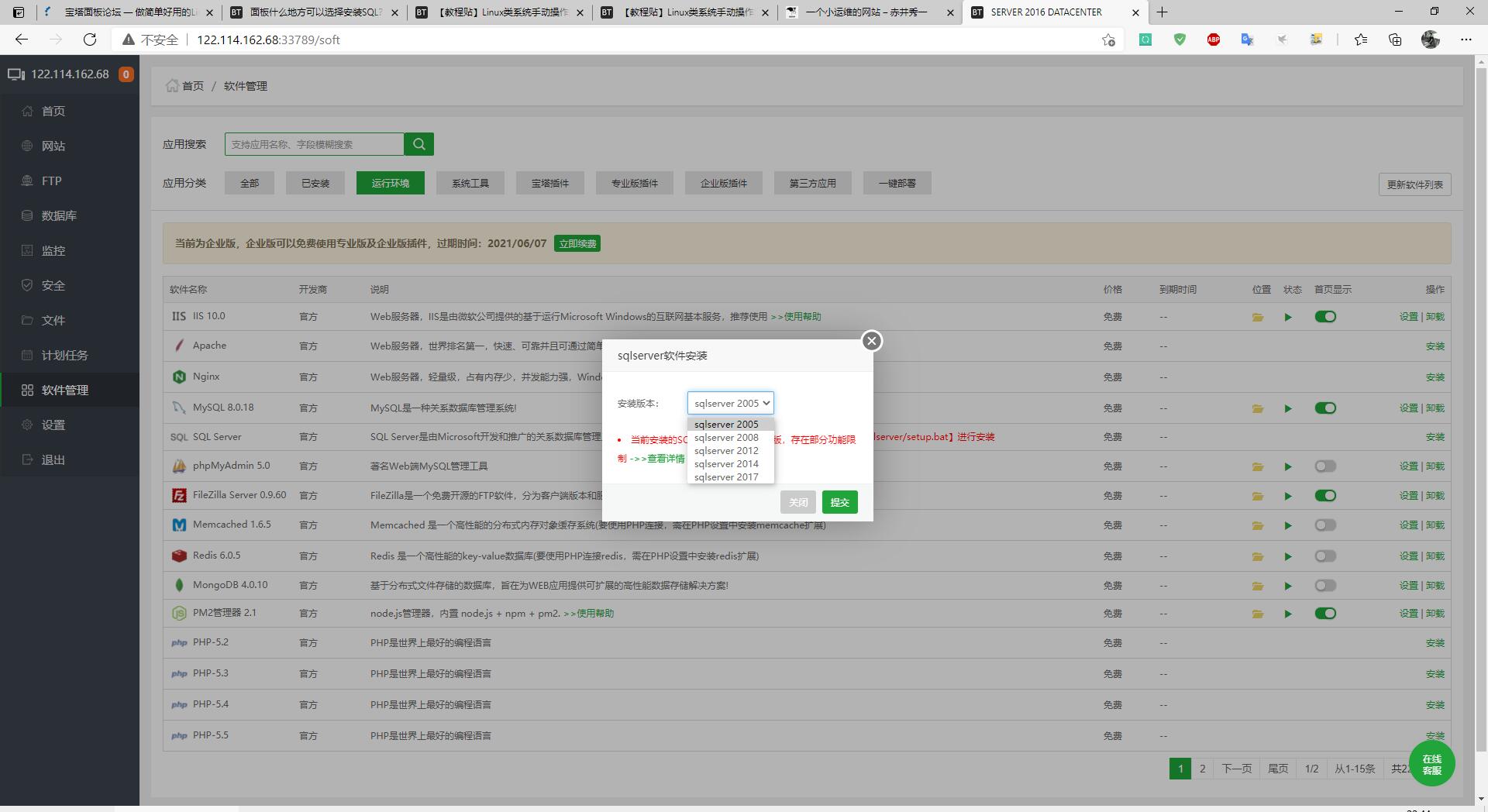Open PM2 manager folder icon

1258,614
